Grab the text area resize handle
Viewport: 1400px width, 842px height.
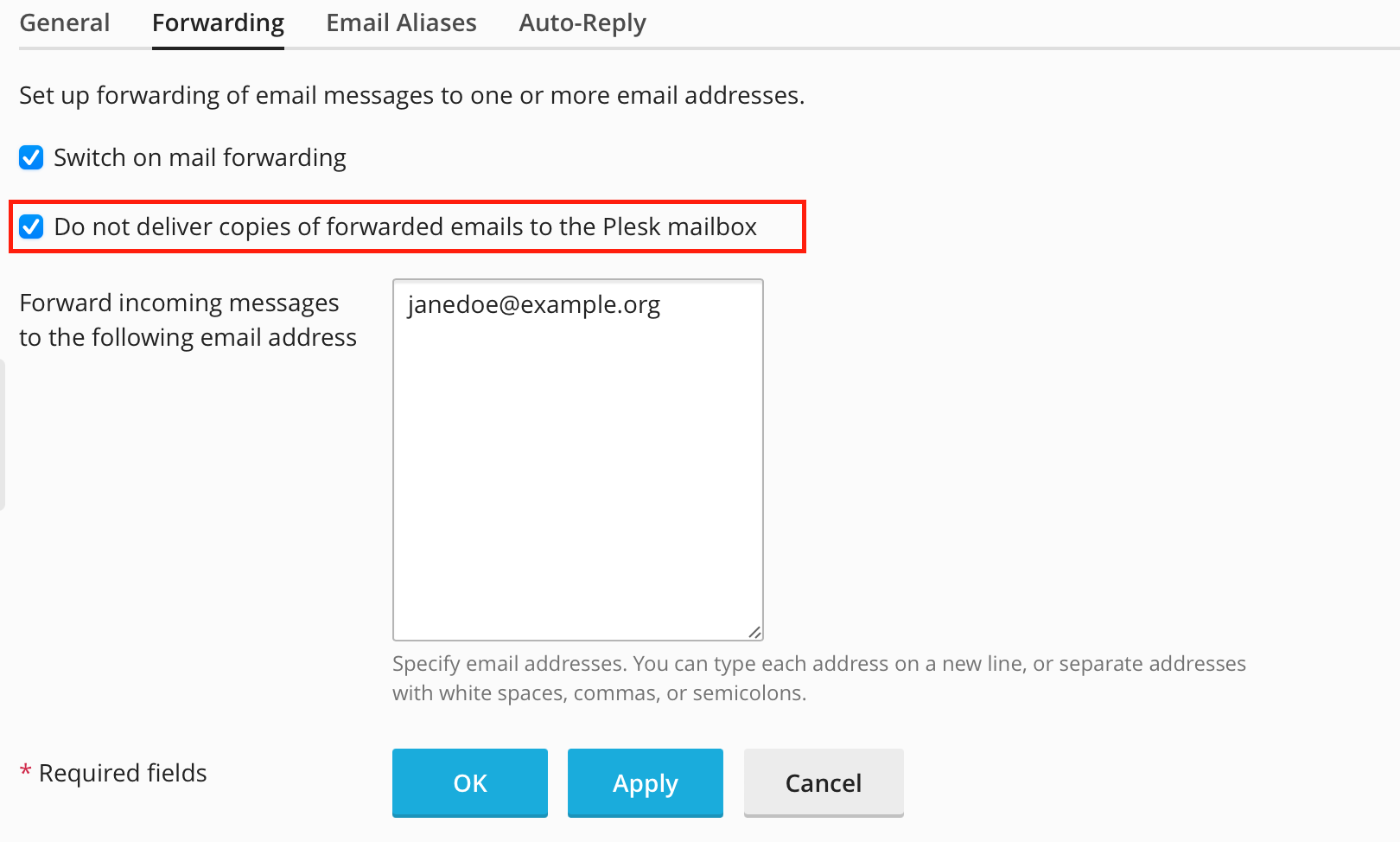tap(754, 632)
